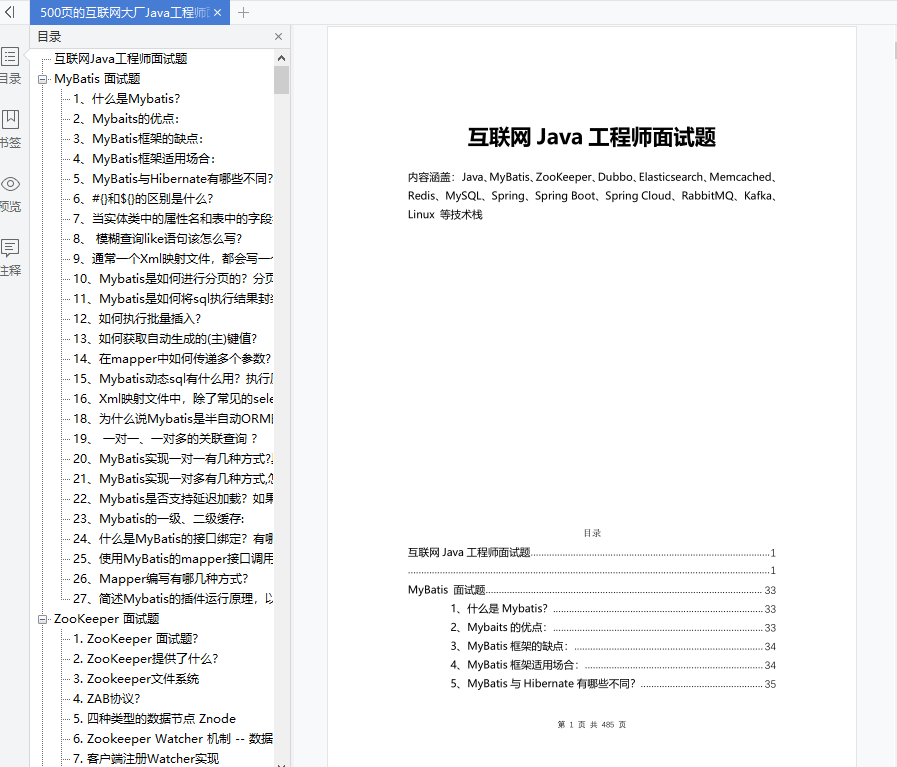897x767 pixels.
Task: Click page TOC link 1、什么是 Mybatis?
Action: (x=613, y=609)
